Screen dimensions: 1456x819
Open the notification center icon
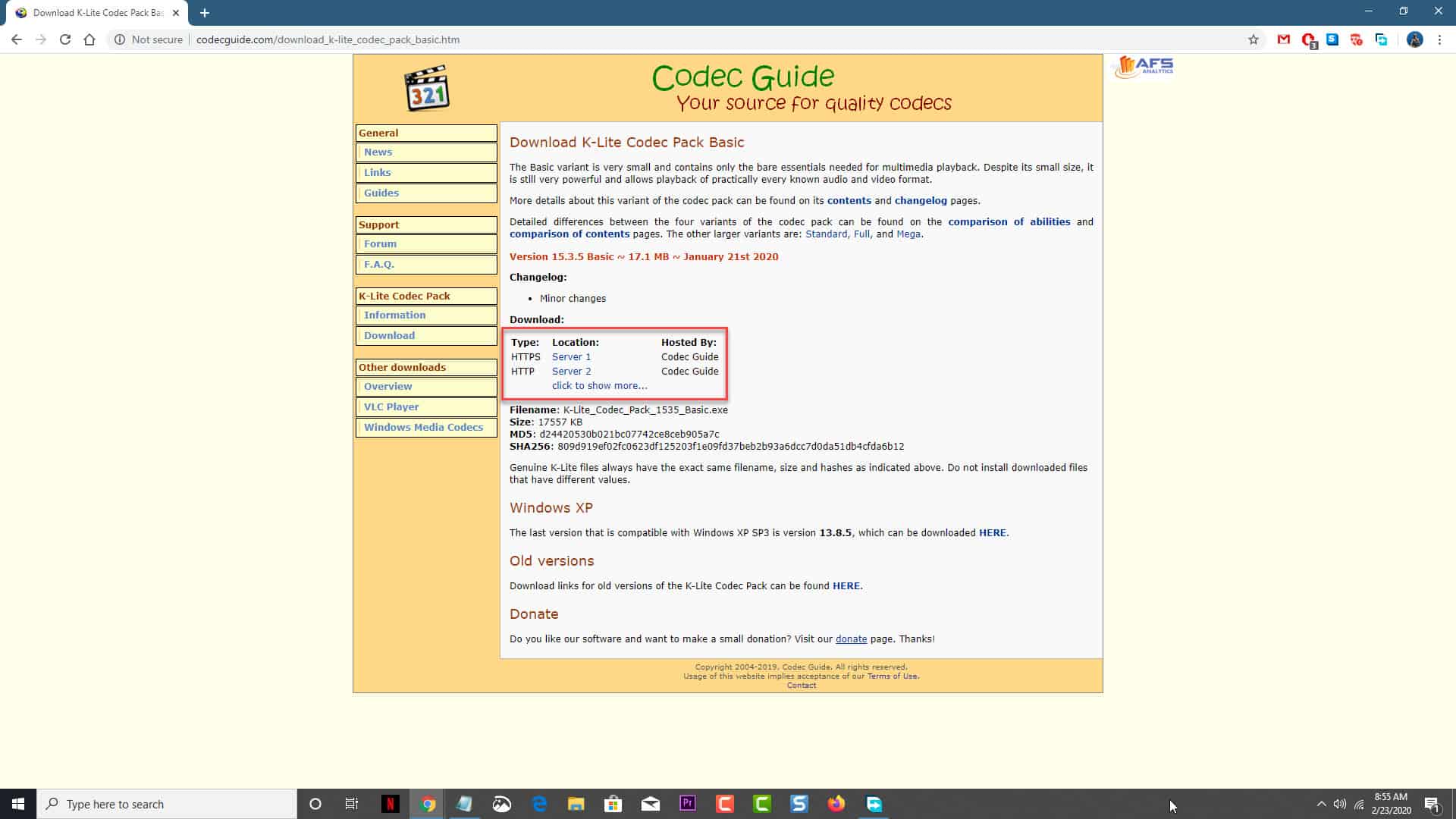[1432, 804]
